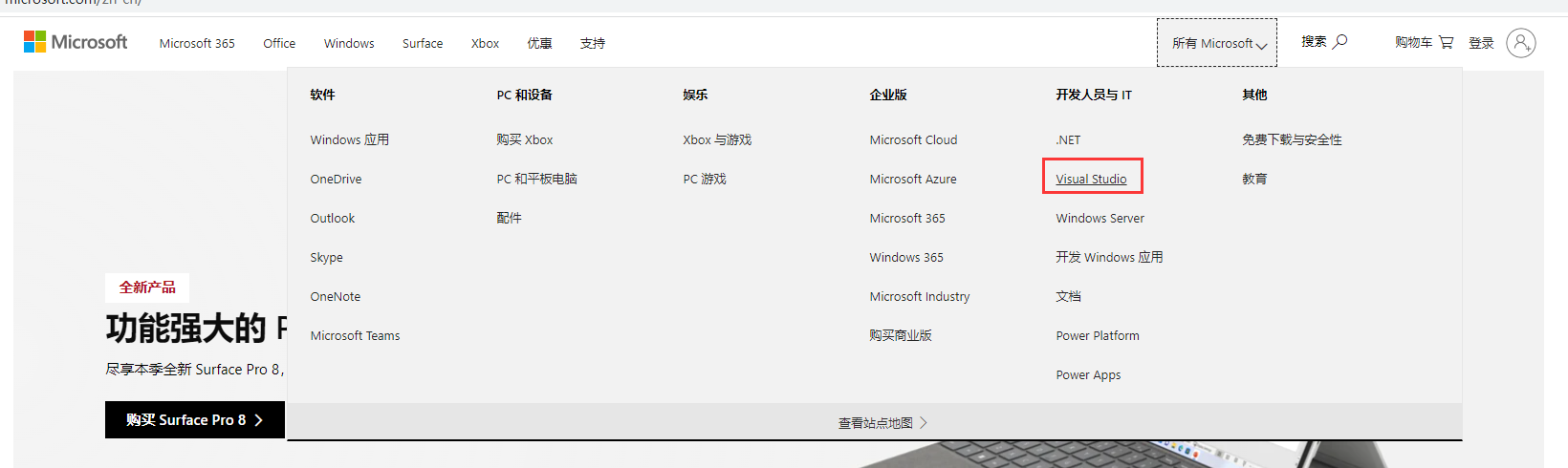Open Microsoft Teams link
This screenshot has height=468, width=1568.
355,335
